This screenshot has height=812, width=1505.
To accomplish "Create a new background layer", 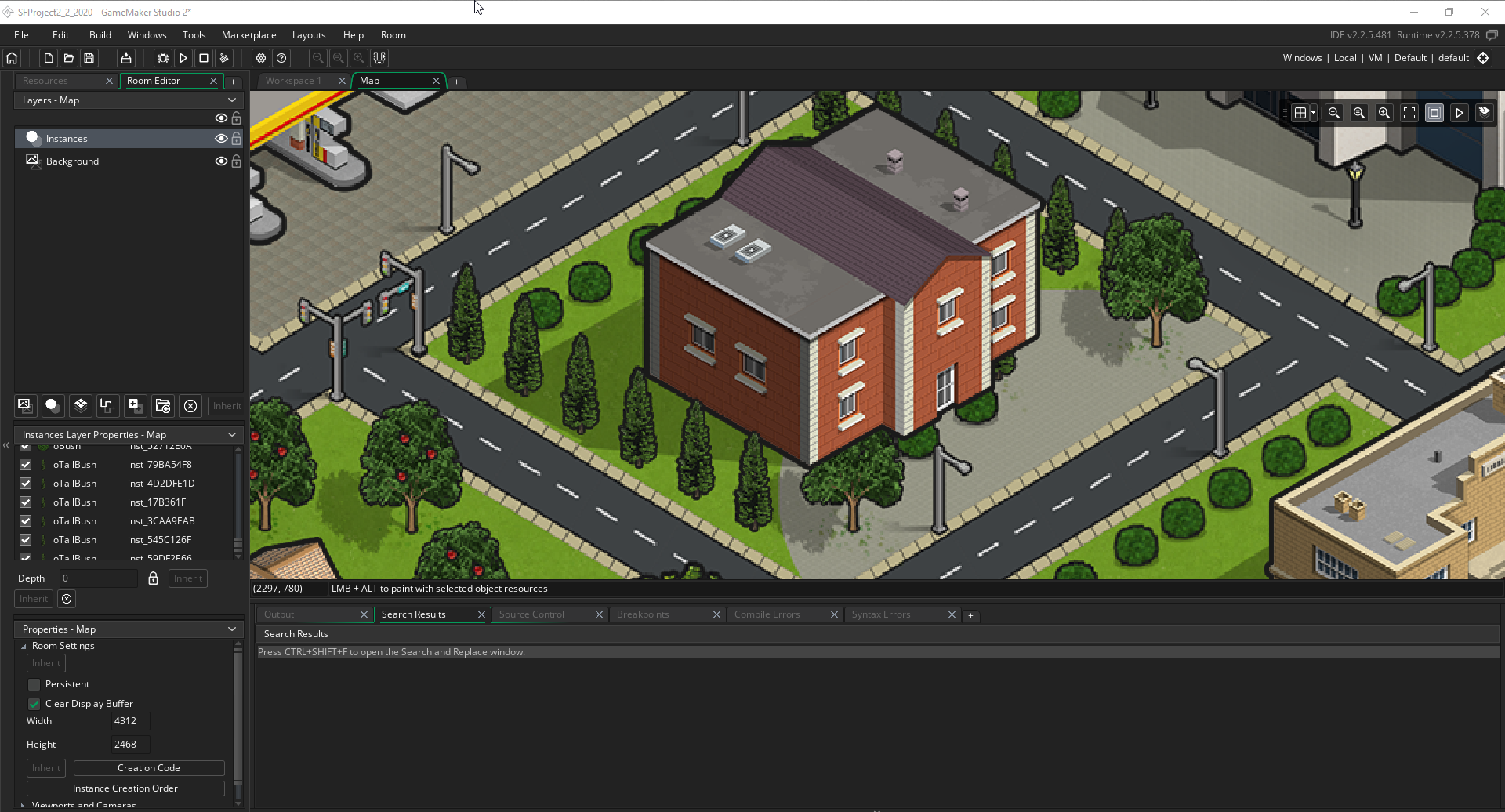I will click(25, 405).
